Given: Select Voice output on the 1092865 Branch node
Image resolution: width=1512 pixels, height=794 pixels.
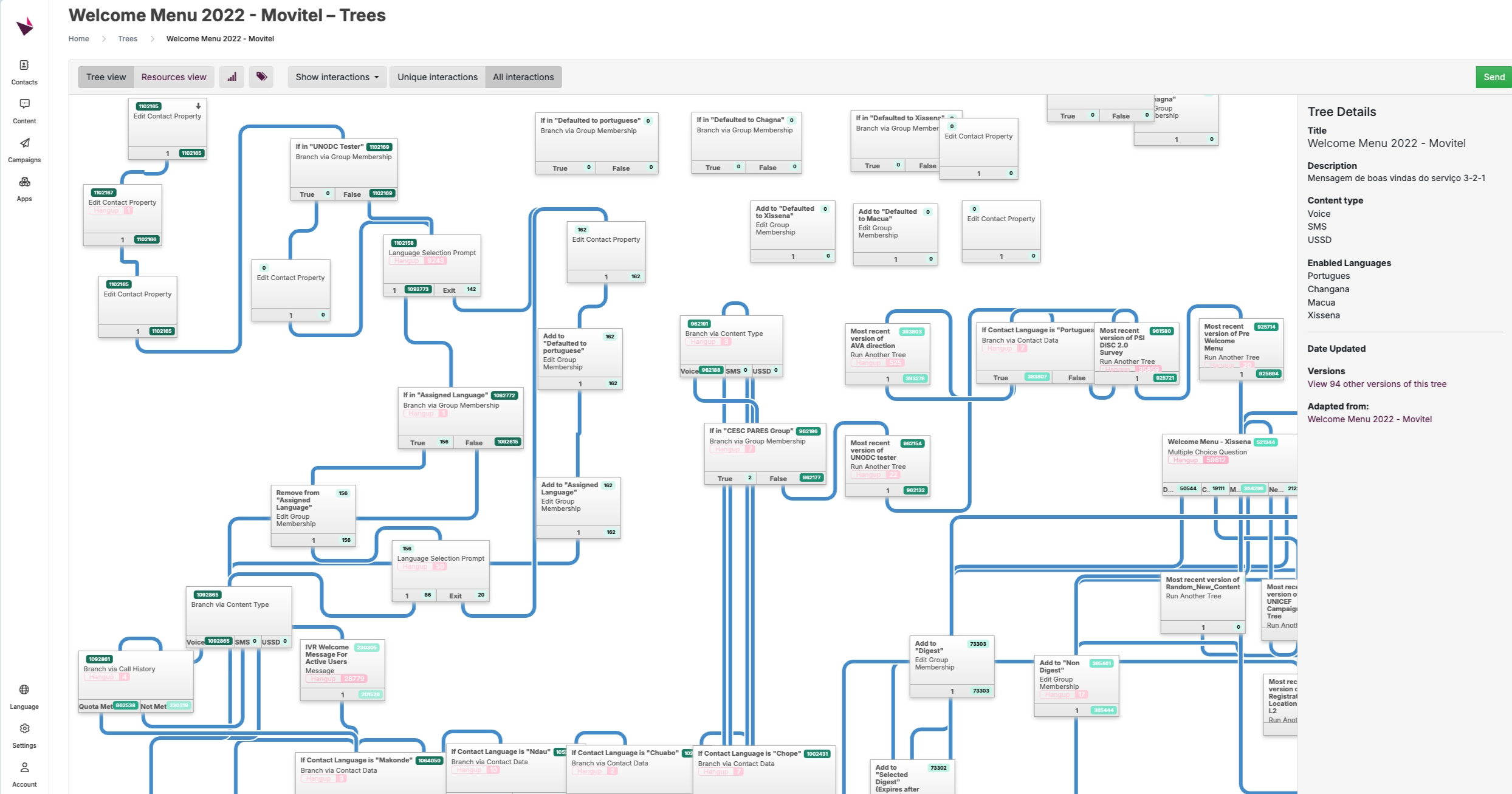Looking at the screenshot, I should (195, 642).
